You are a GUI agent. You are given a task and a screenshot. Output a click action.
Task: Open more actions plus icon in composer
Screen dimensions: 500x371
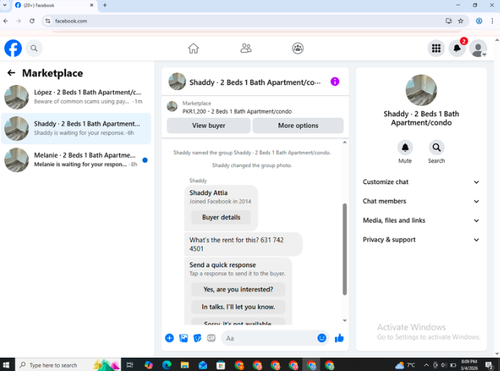pyautogui.click(x=169, y=338)
